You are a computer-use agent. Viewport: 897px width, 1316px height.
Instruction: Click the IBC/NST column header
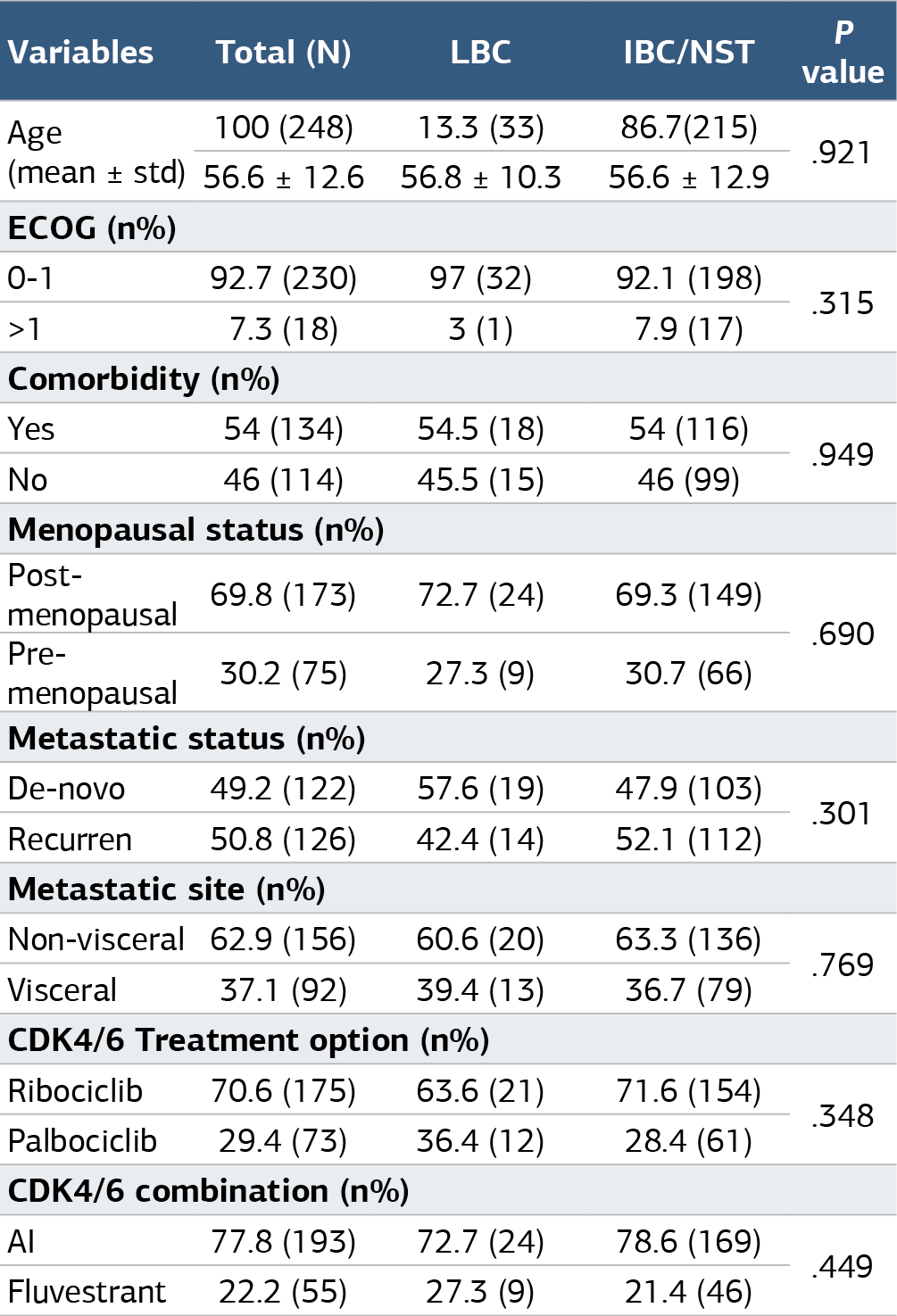[688, 52]
